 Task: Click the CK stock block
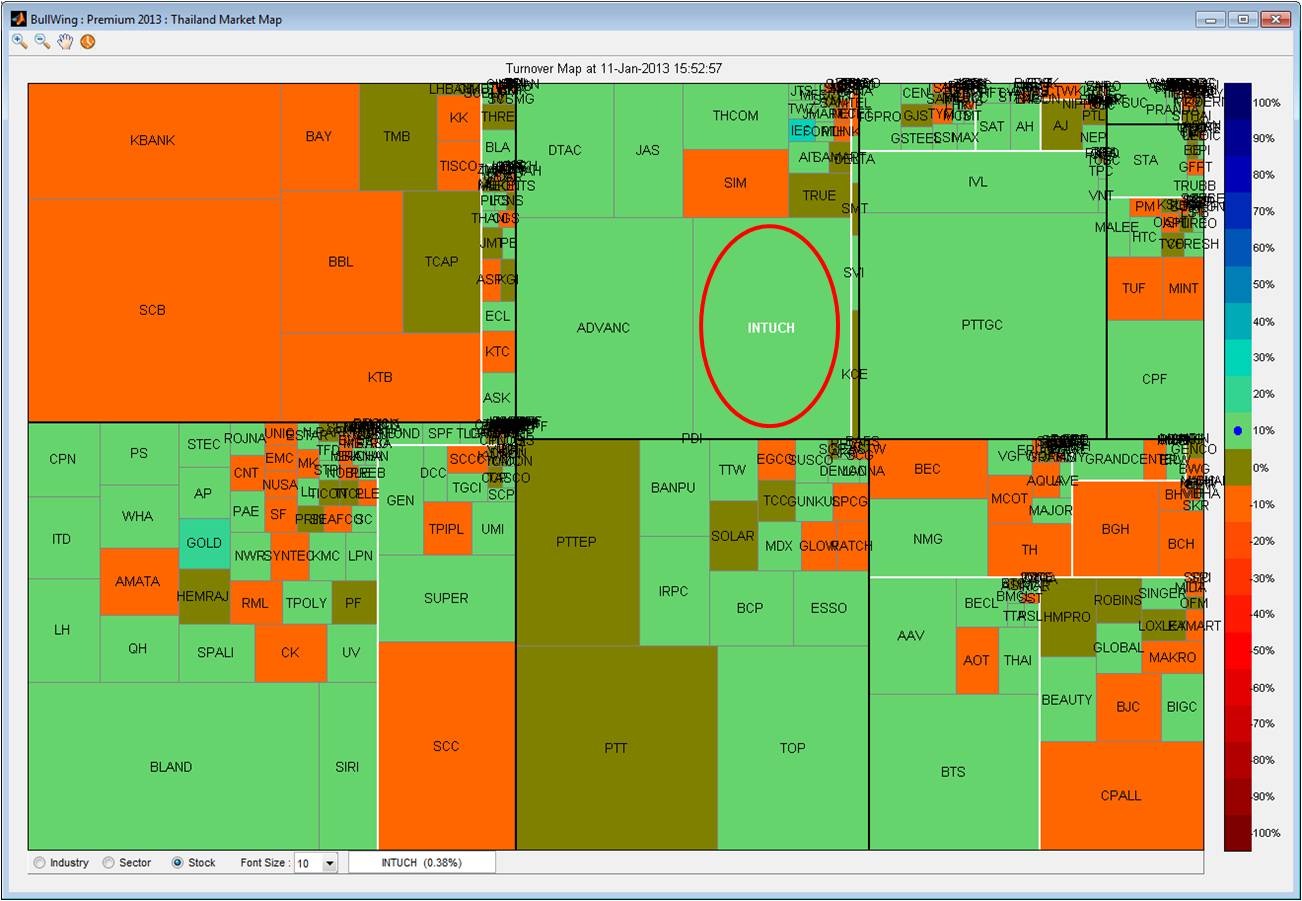(290, 653)
